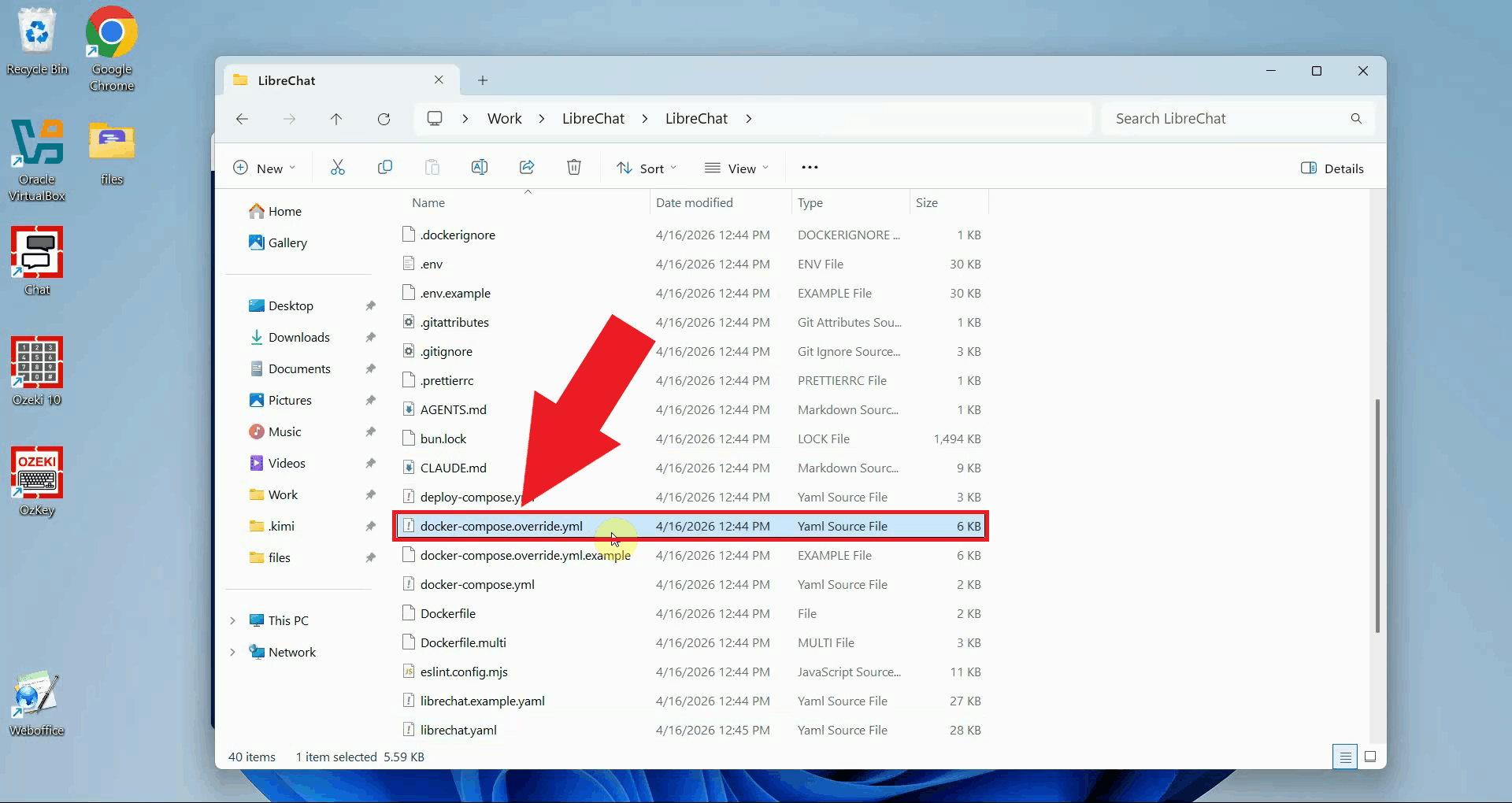Click Work in the breadcrumb path
The width and height of the screenshot is (1512, 803).
(x=504, y=119)
